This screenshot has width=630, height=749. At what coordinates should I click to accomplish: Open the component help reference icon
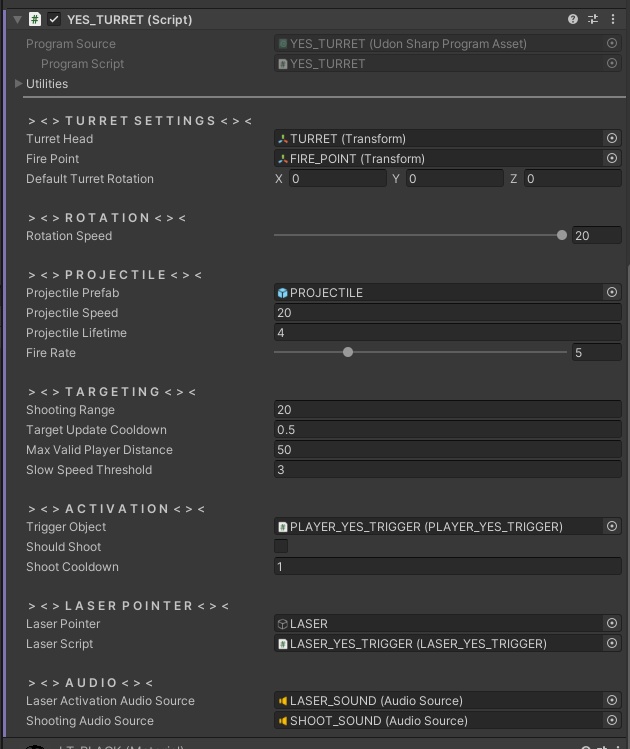coord(573,19)
